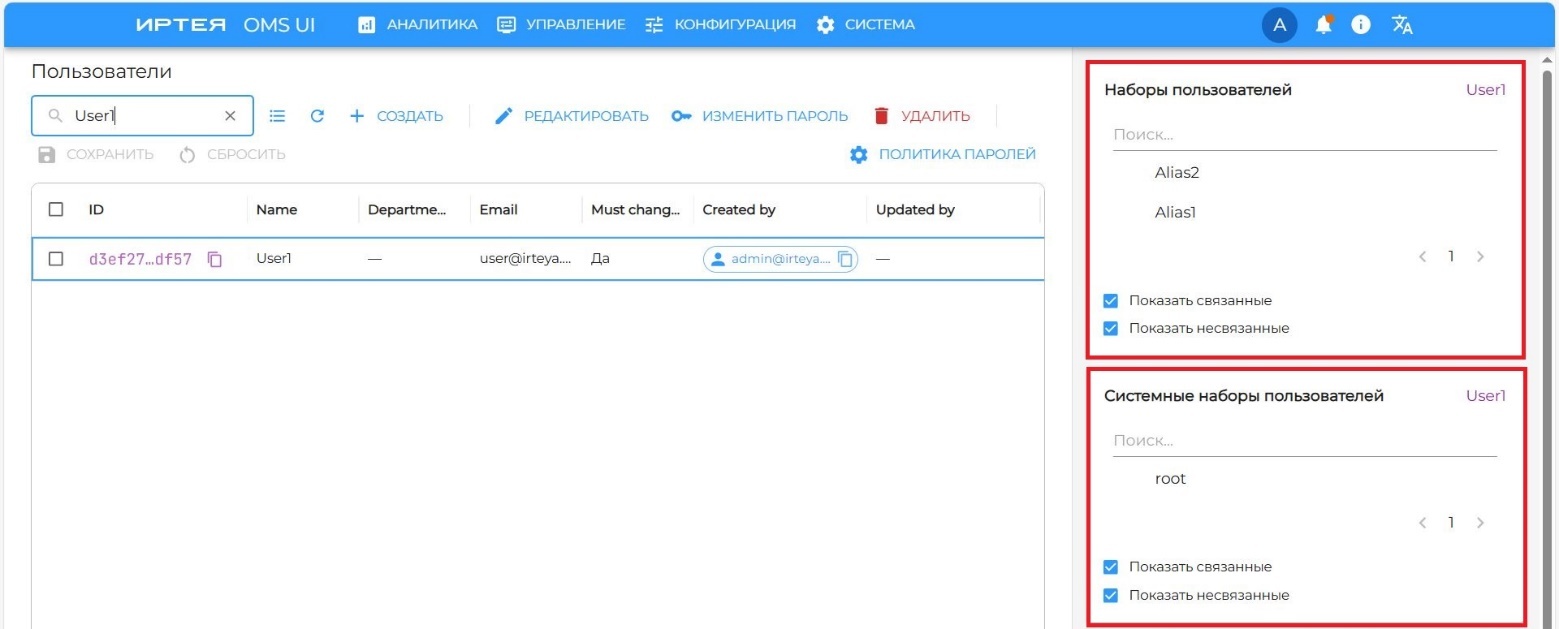Image resolution: width=1559 pixels, height=629 pixels.
Task: Open the notifications bell
Action: (x=1324, y=24)
